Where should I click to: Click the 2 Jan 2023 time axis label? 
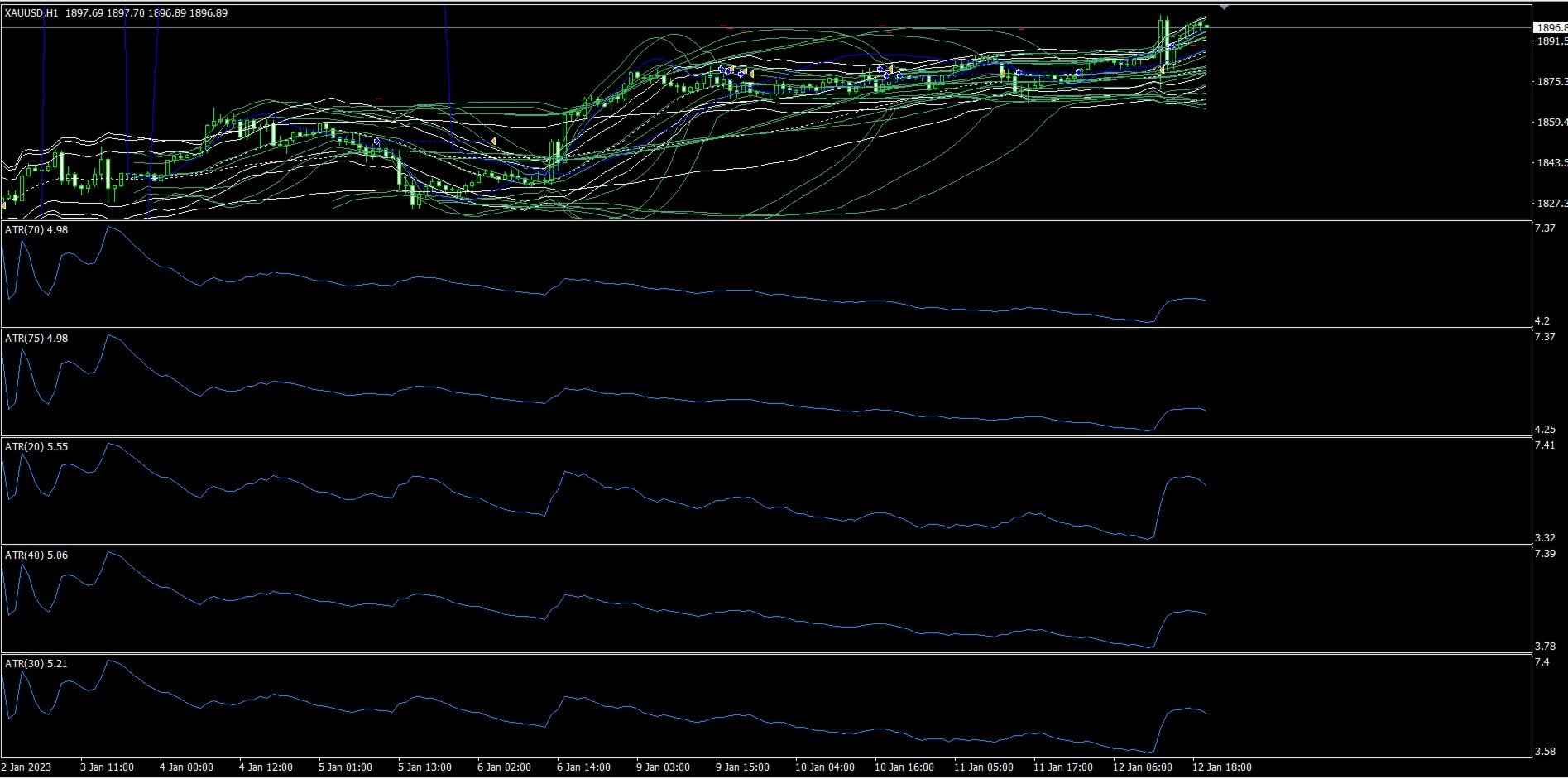click(26, 767)
